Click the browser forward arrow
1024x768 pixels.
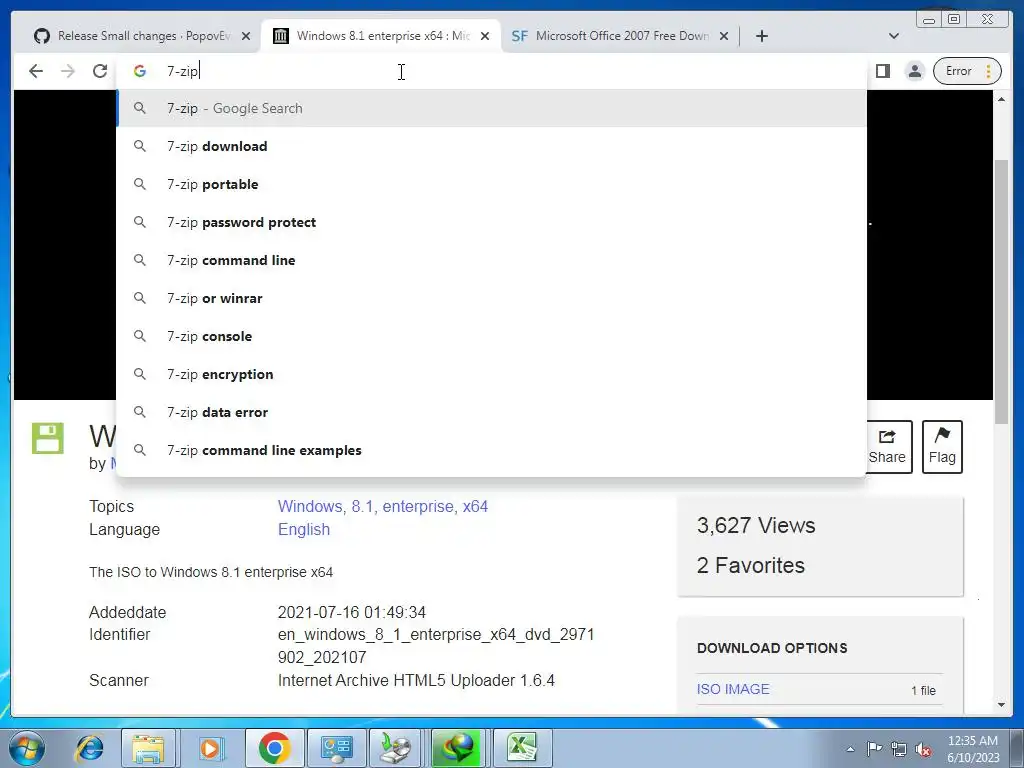pos(68,71)
